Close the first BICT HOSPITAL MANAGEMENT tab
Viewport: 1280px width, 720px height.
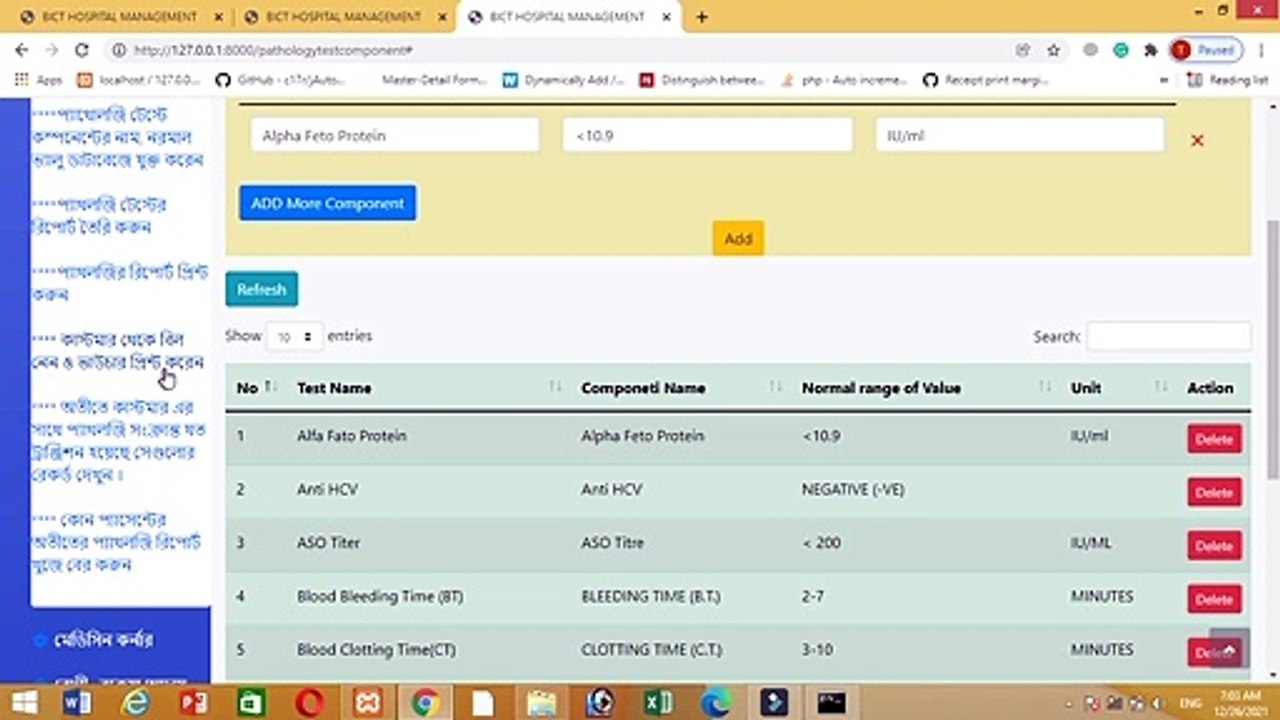tap(219, 17)
